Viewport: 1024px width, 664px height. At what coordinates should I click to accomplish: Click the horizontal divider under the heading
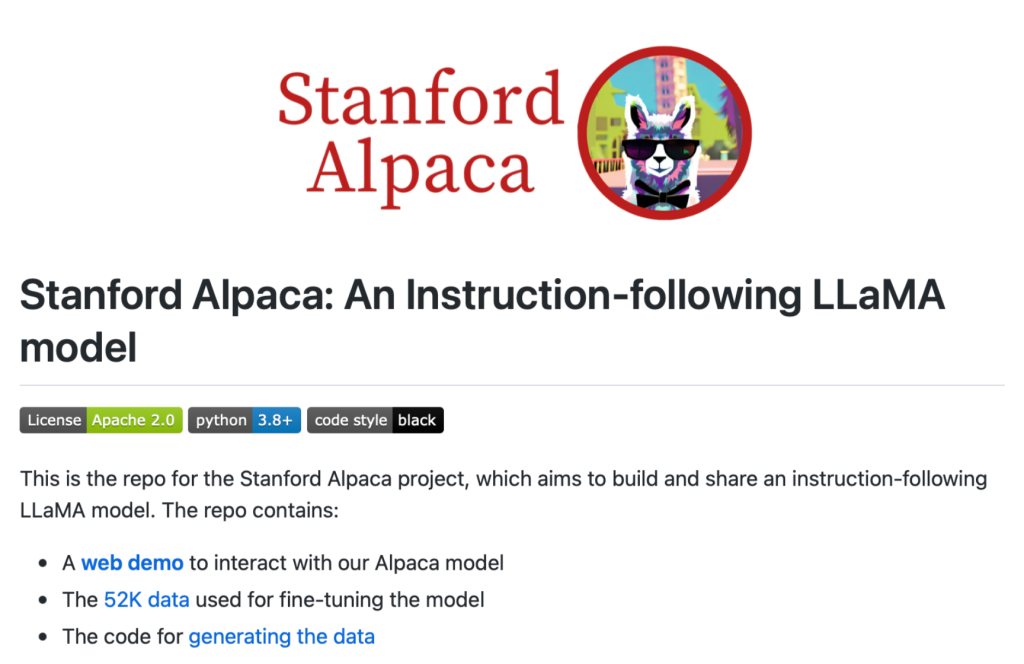click(x=512, y=385)
